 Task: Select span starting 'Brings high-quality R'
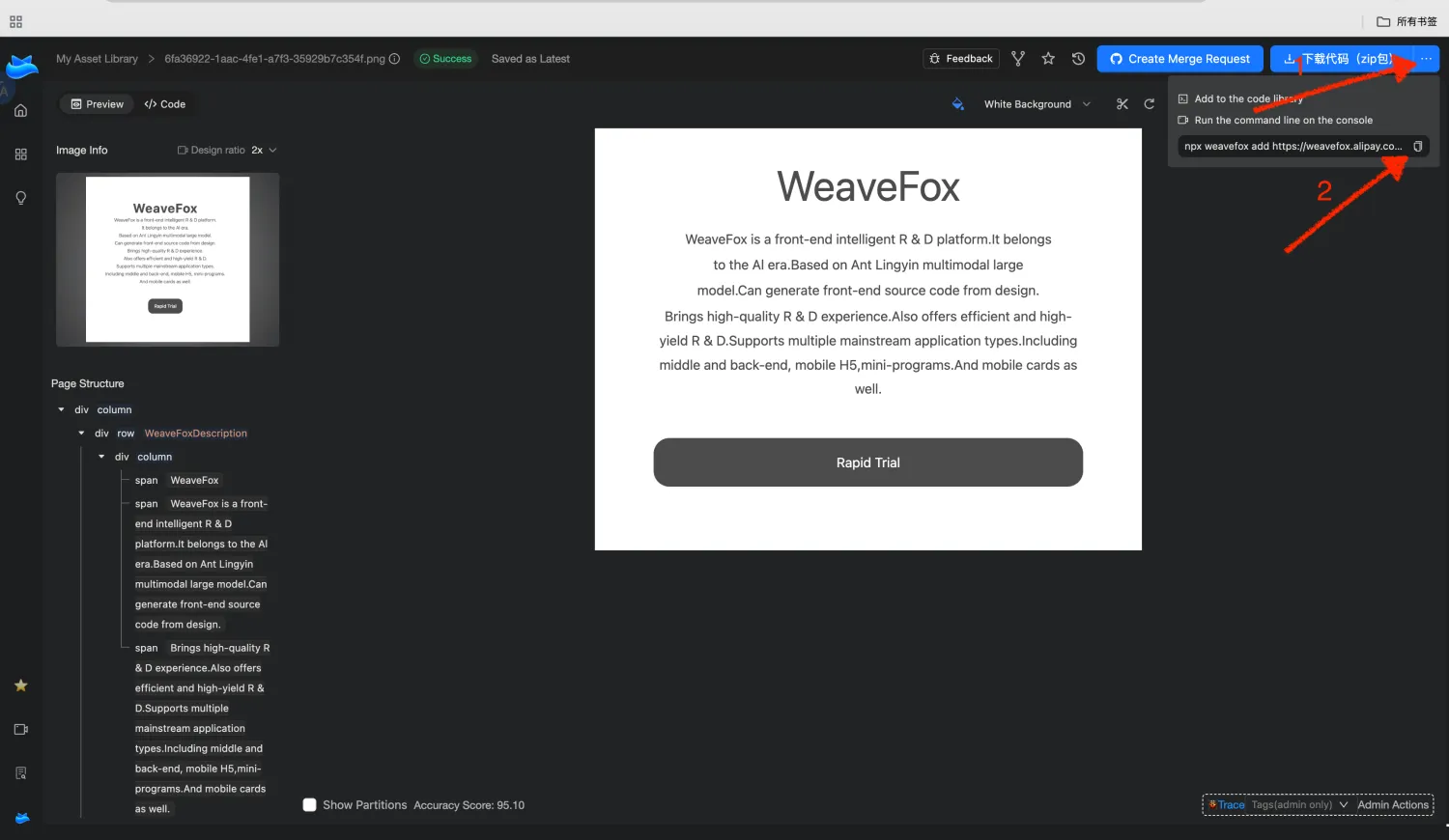(x=201, y=728)
